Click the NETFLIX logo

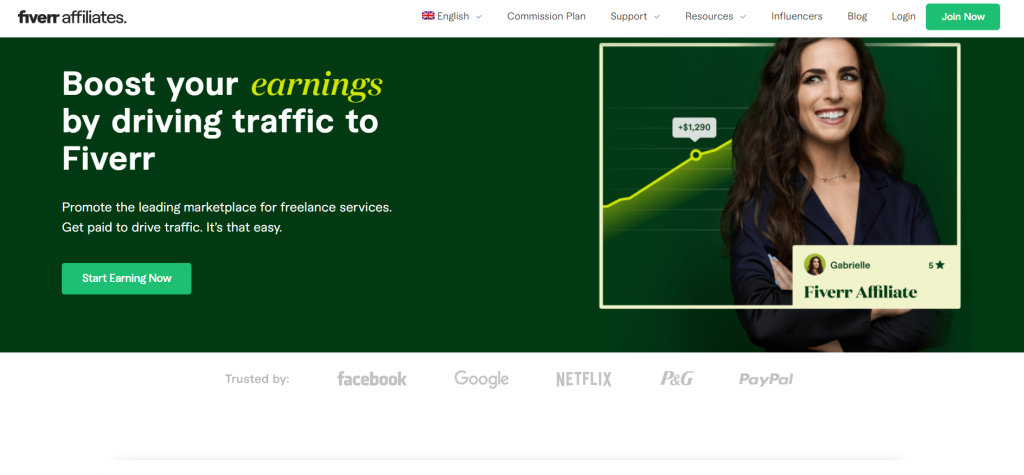(584, 379)
